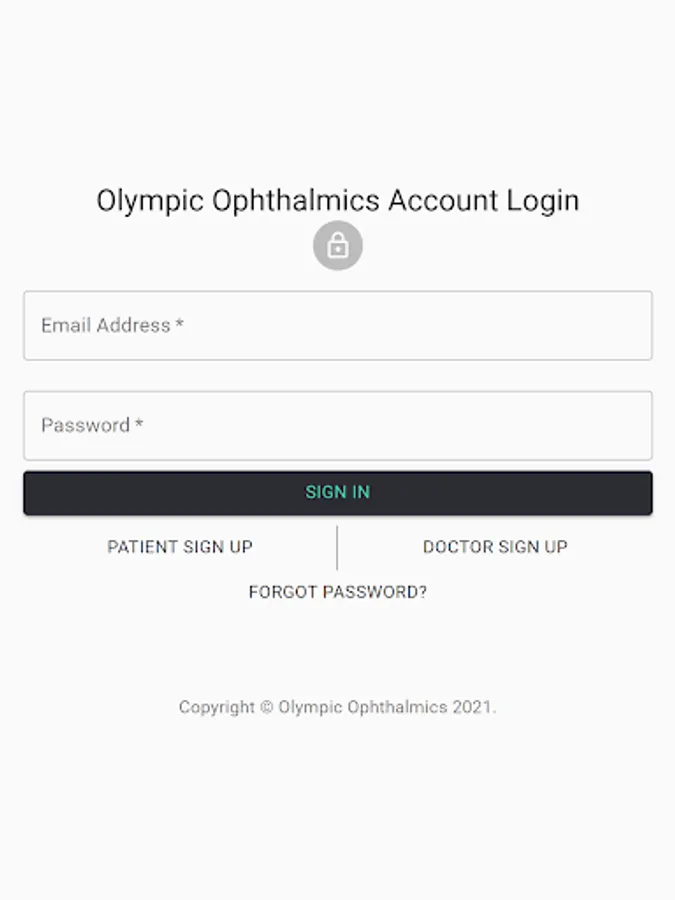Click the Olympic Ophthalmics Account Login heading

tap(337, 200)
